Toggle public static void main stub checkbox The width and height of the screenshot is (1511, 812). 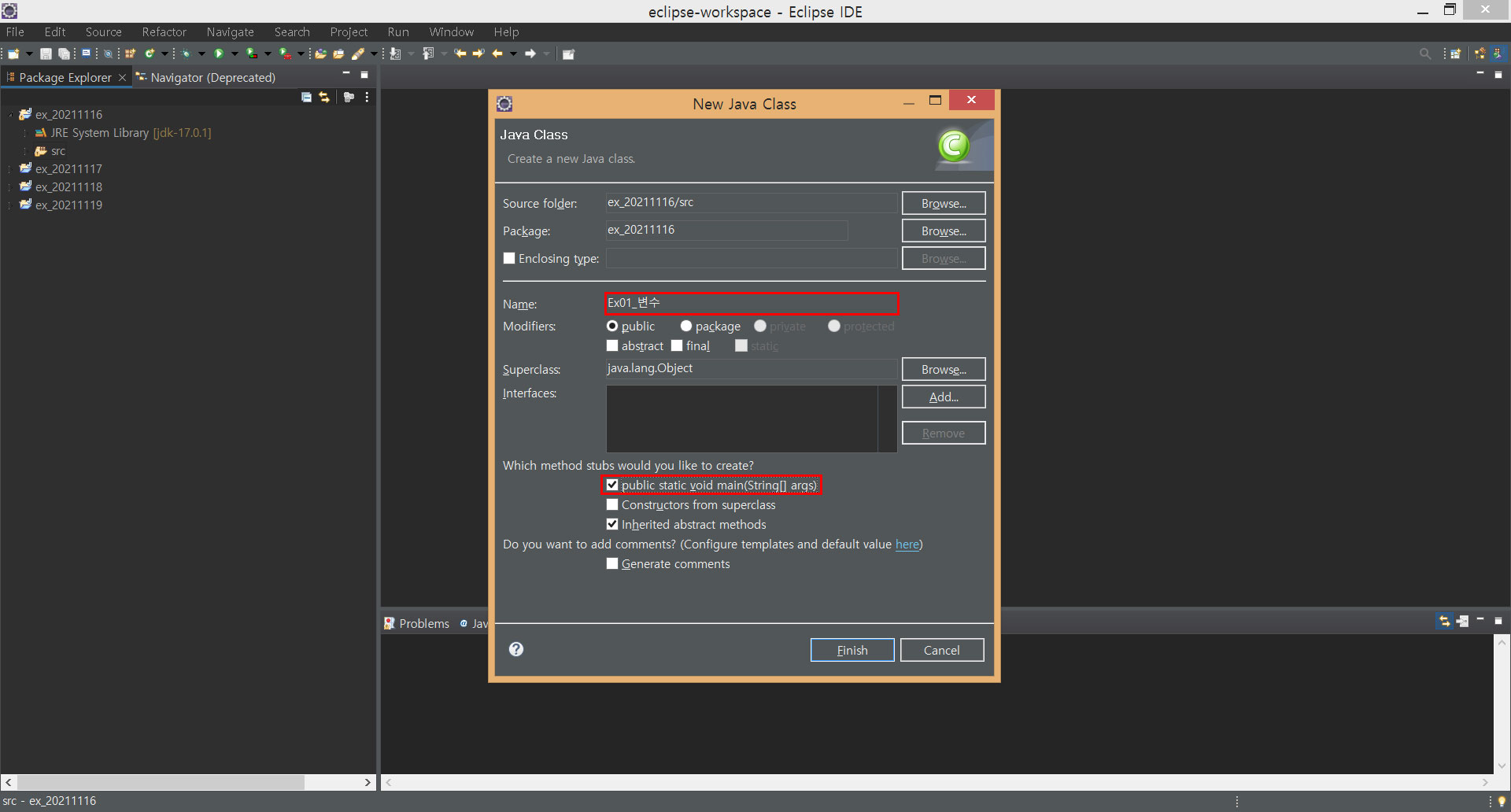[612, 485]
